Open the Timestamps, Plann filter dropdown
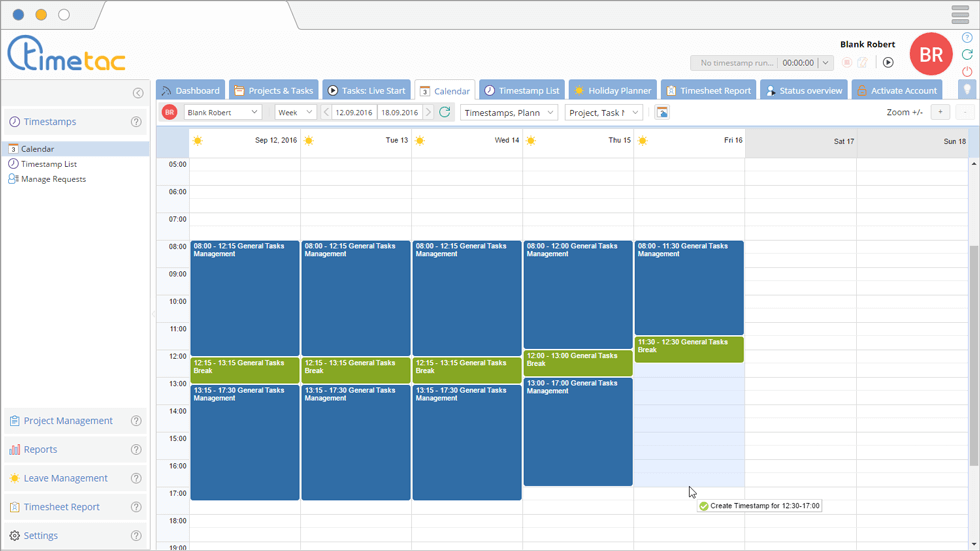The height and width of the screenshot is (551, 980). (x=509, y=112)
